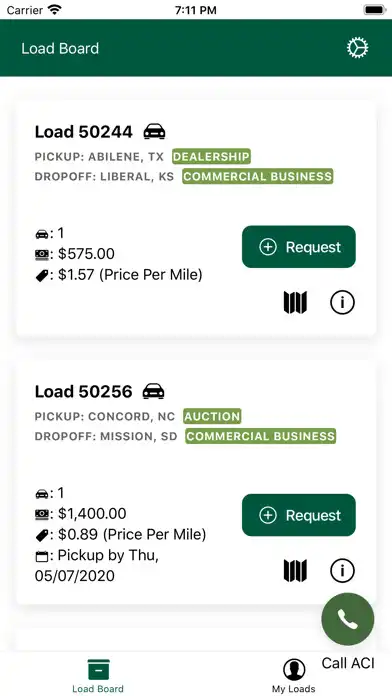Open map icon for Load 50256

295,570
